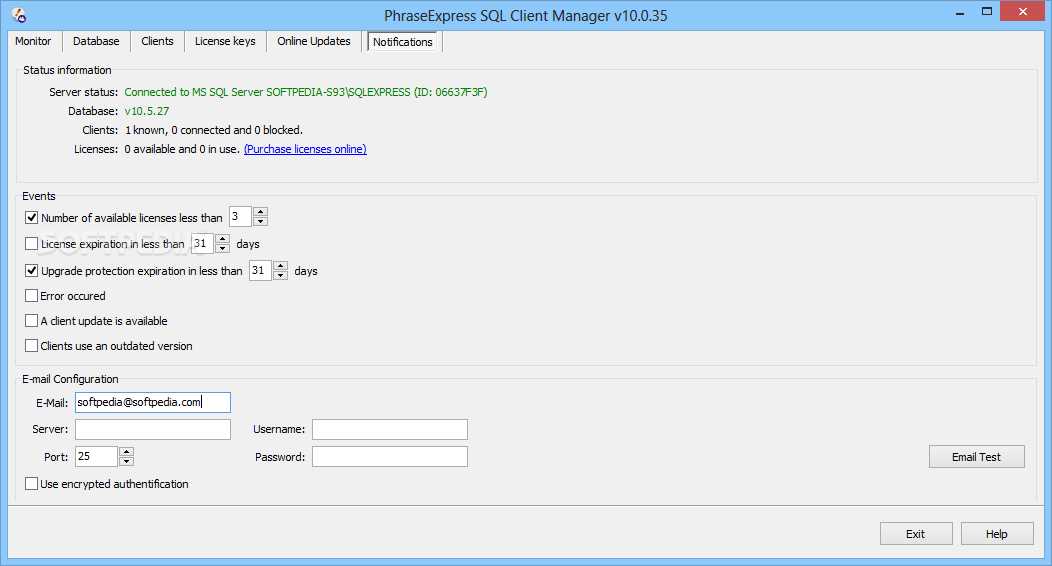This screenshot has width=1052, height=566.
Task: Click the server status Connected text
Action: (306, 92)
